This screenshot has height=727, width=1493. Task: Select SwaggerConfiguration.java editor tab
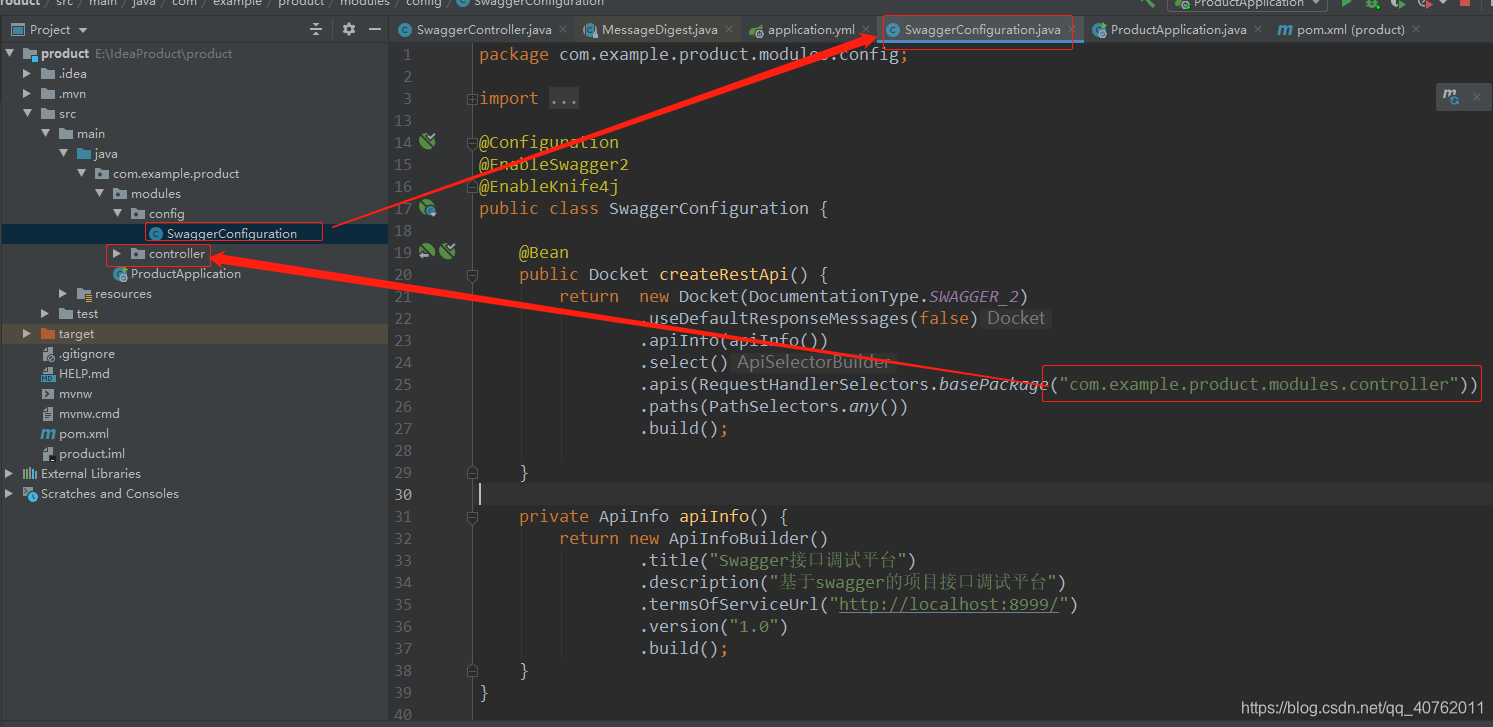coord(982,30)
